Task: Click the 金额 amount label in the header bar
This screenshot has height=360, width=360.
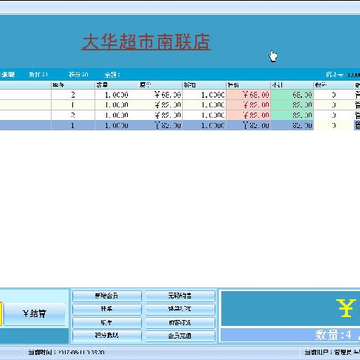Action: tap(112, 74)
